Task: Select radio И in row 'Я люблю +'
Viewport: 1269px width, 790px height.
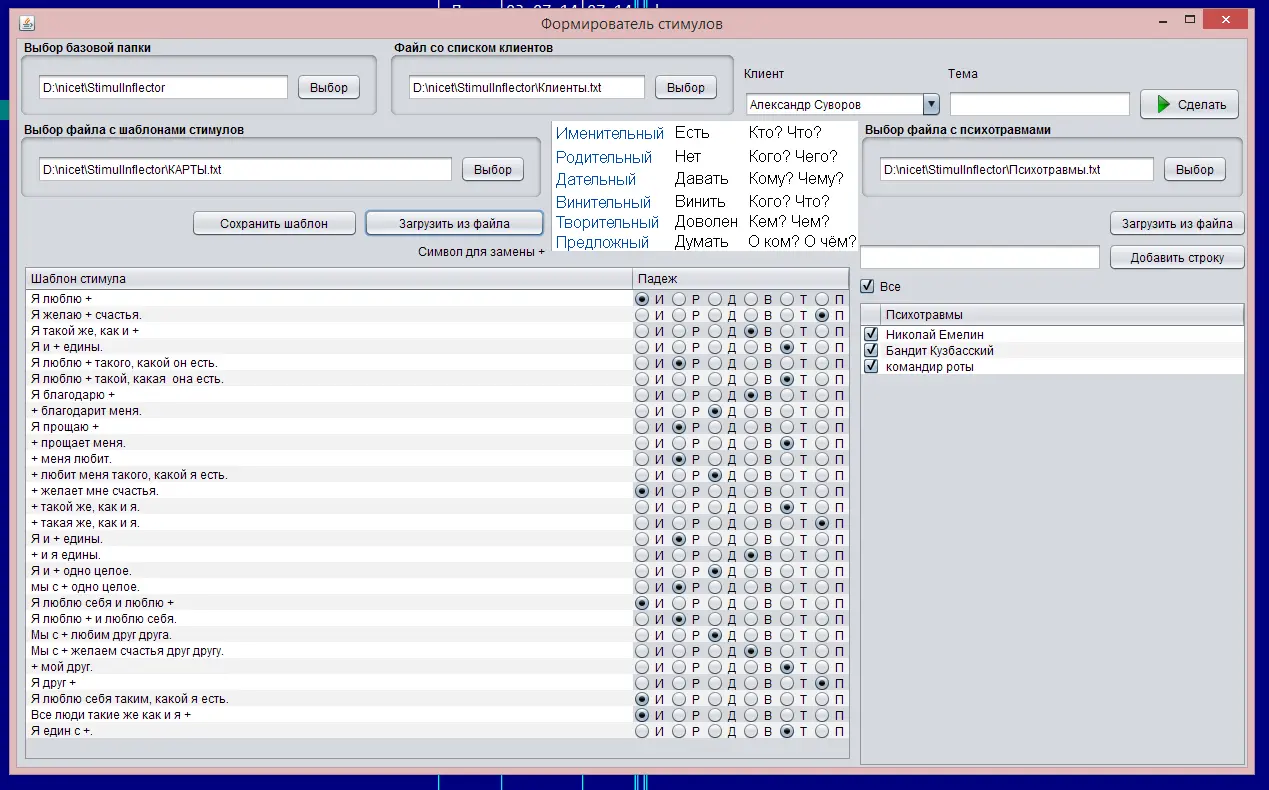Action: coord(642,298)
